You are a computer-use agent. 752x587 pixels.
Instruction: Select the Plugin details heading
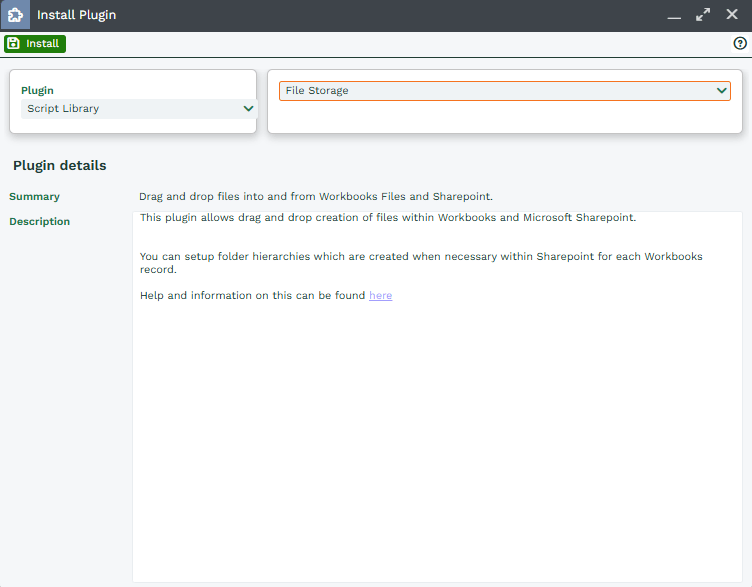pyautogui.click(x=60, y=166)
